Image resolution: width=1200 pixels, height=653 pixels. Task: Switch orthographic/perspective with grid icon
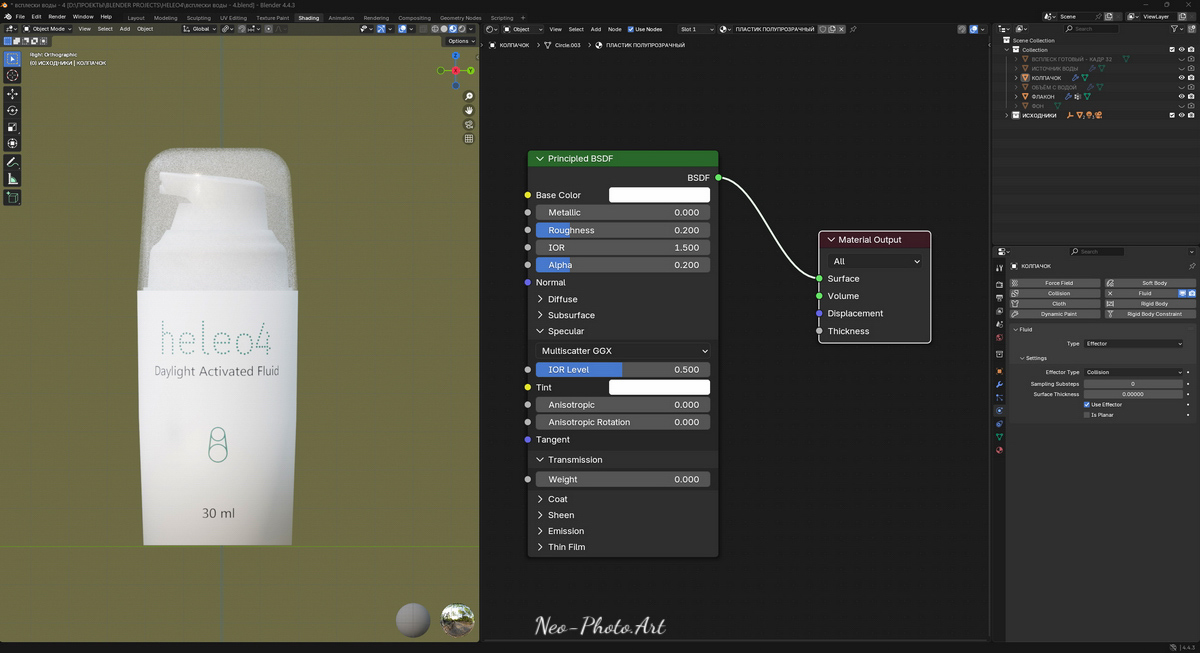point(469,139)
